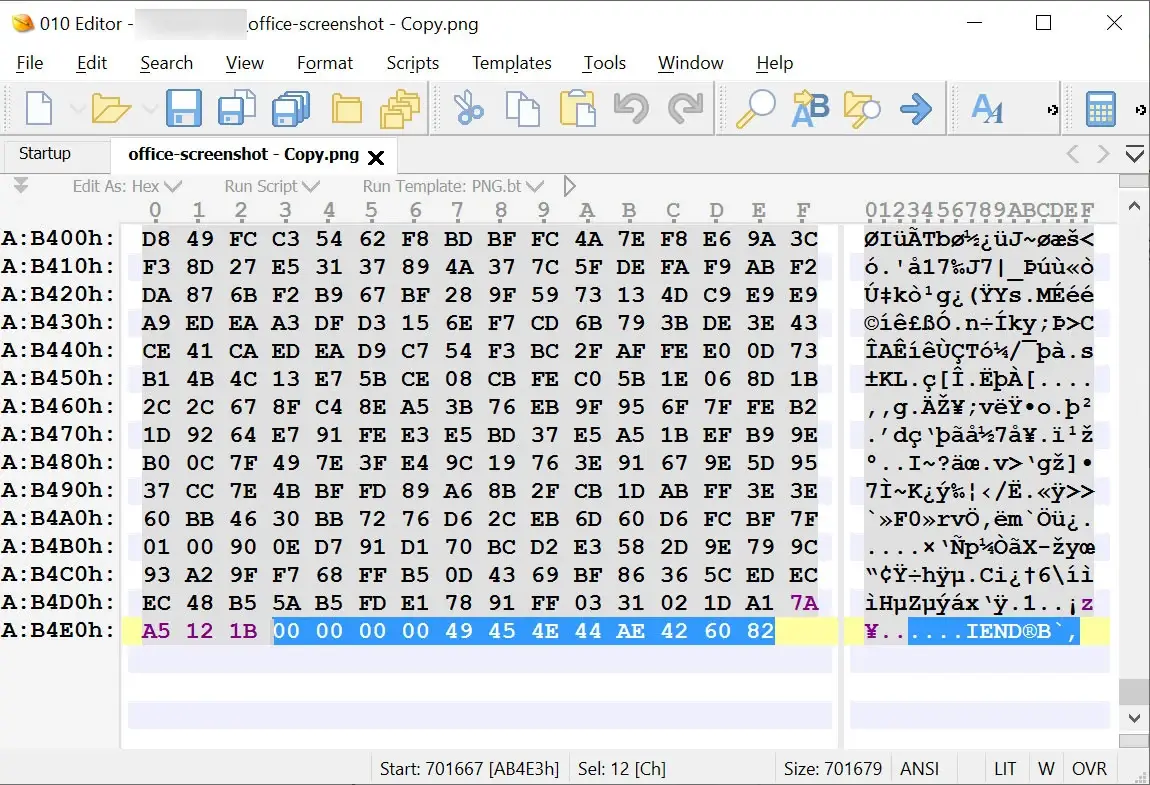
Task: Click address A:B4E0h row label
Action: (58, 630)
